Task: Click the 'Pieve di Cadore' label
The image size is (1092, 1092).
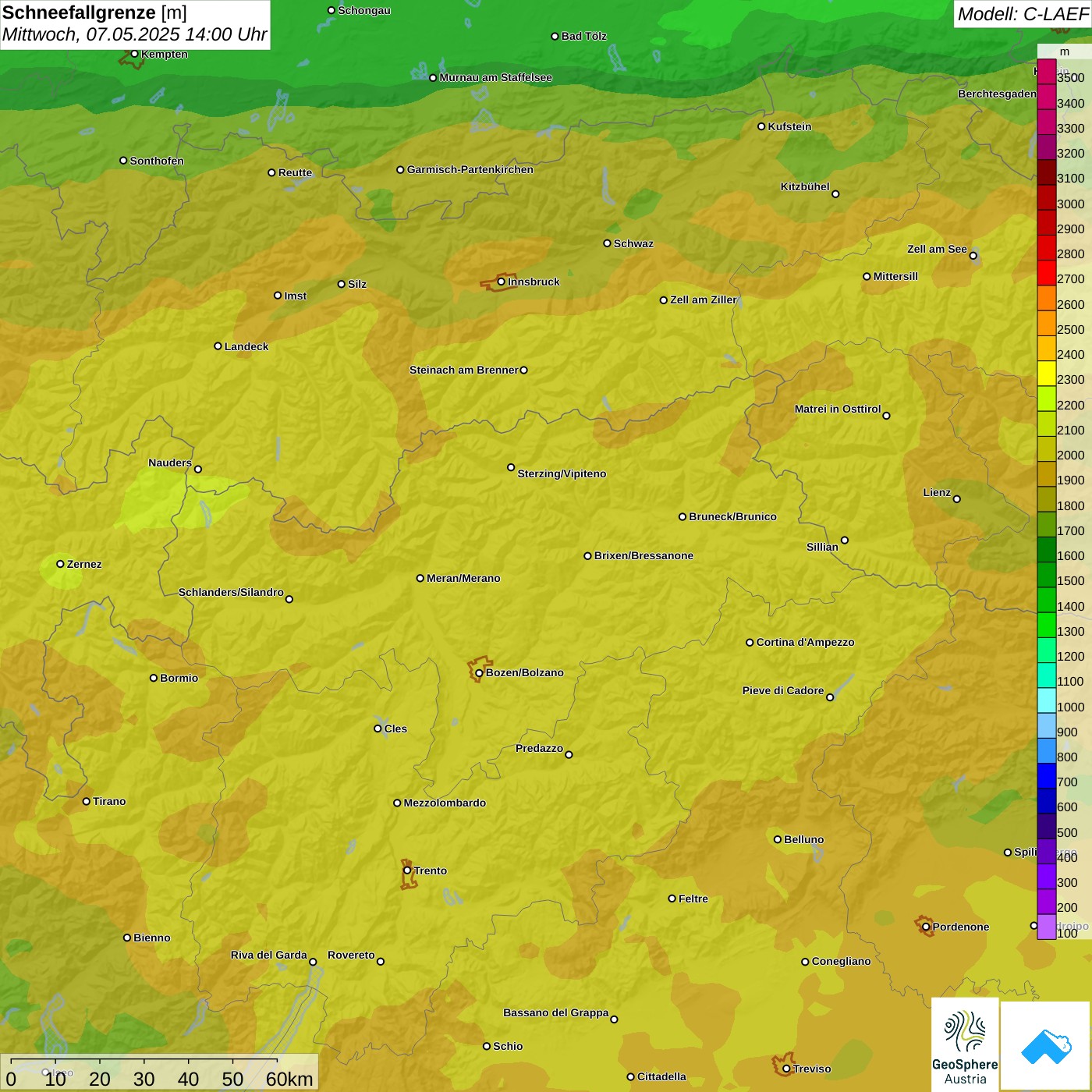Action: pyautogui.click(x=783, y=690)
